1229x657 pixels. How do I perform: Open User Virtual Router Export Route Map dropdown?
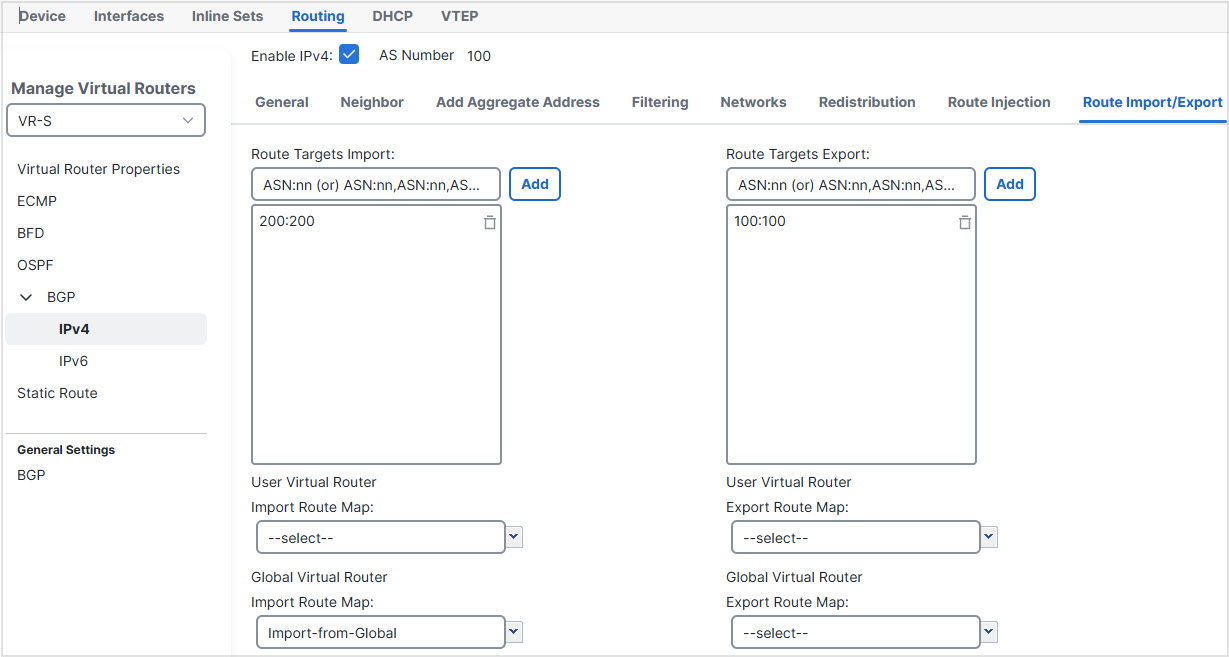(988, 537)
